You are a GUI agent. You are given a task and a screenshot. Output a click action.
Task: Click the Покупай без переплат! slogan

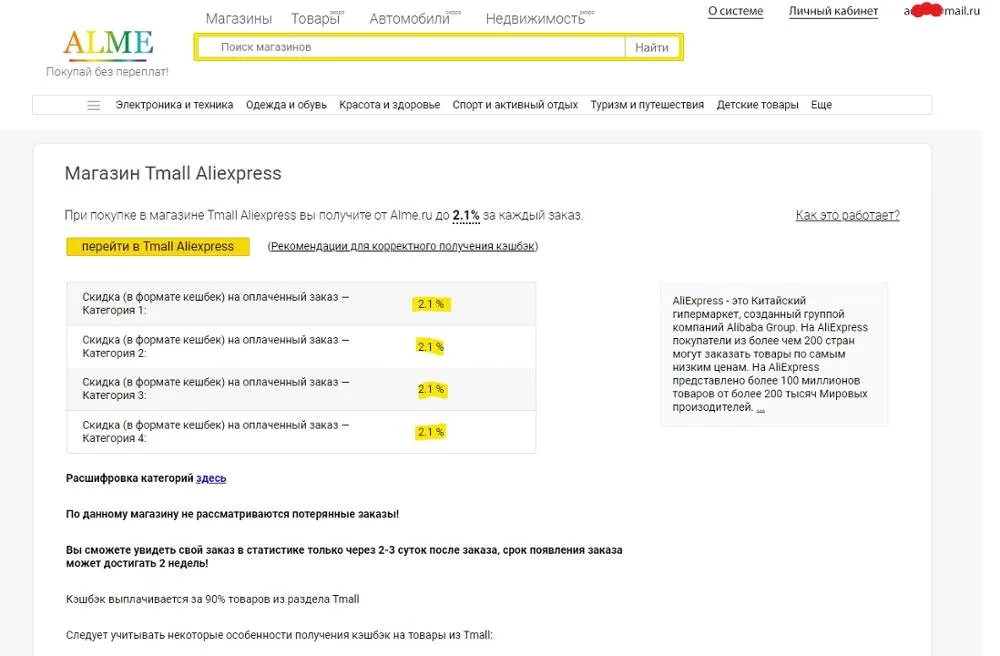[107, 72]
